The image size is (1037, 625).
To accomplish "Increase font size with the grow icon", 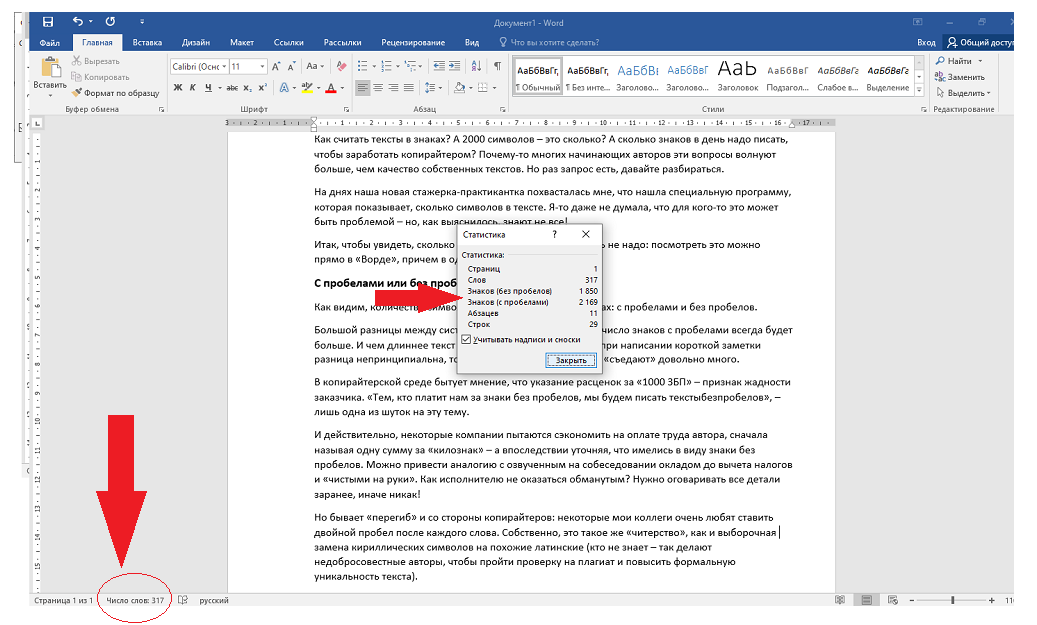I will pos(276,66).
